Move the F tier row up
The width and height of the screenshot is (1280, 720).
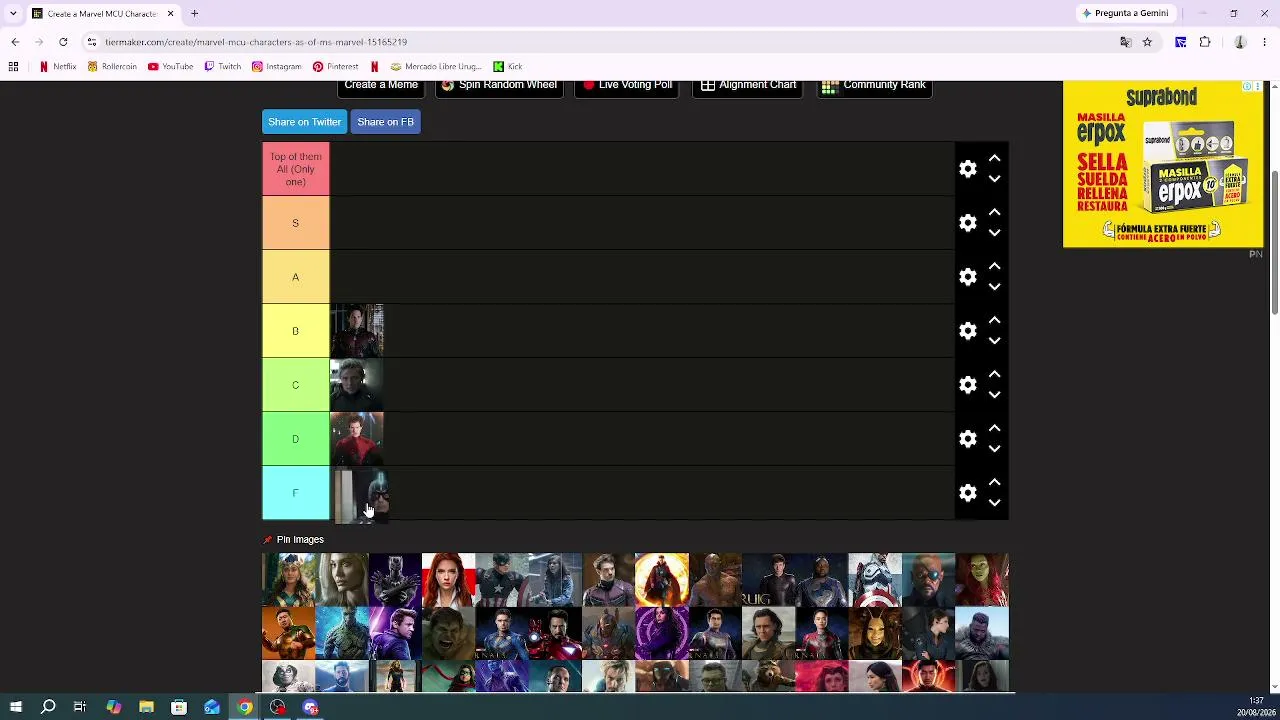994,482
